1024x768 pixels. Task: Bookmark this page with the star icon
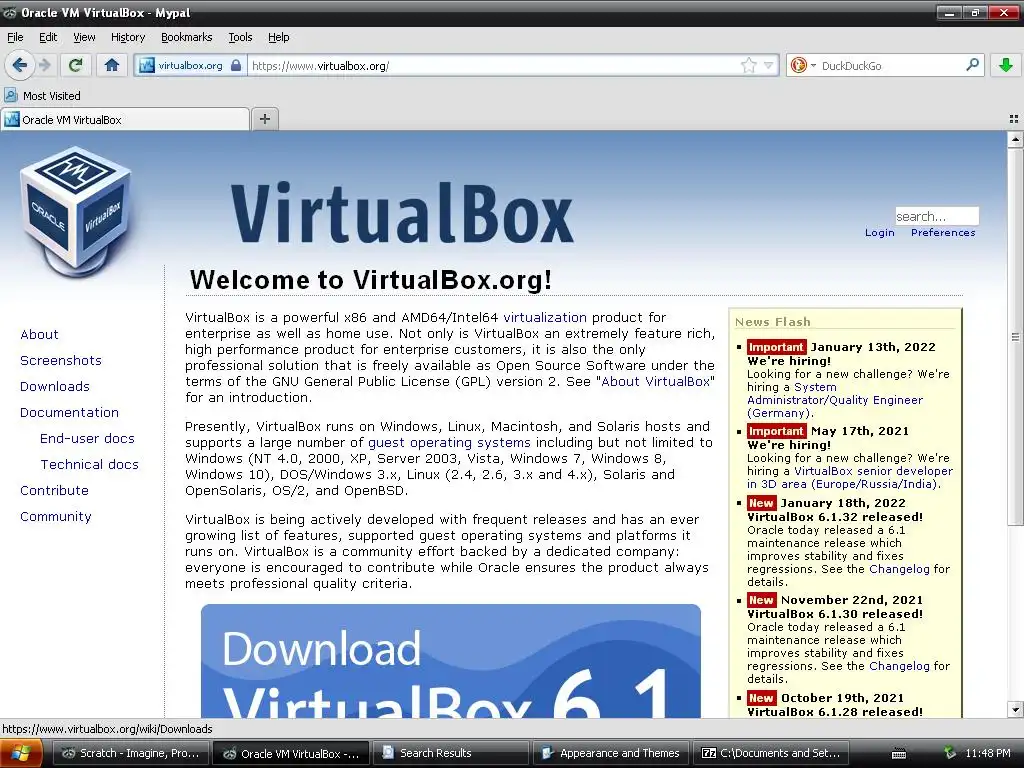(748, 65)
